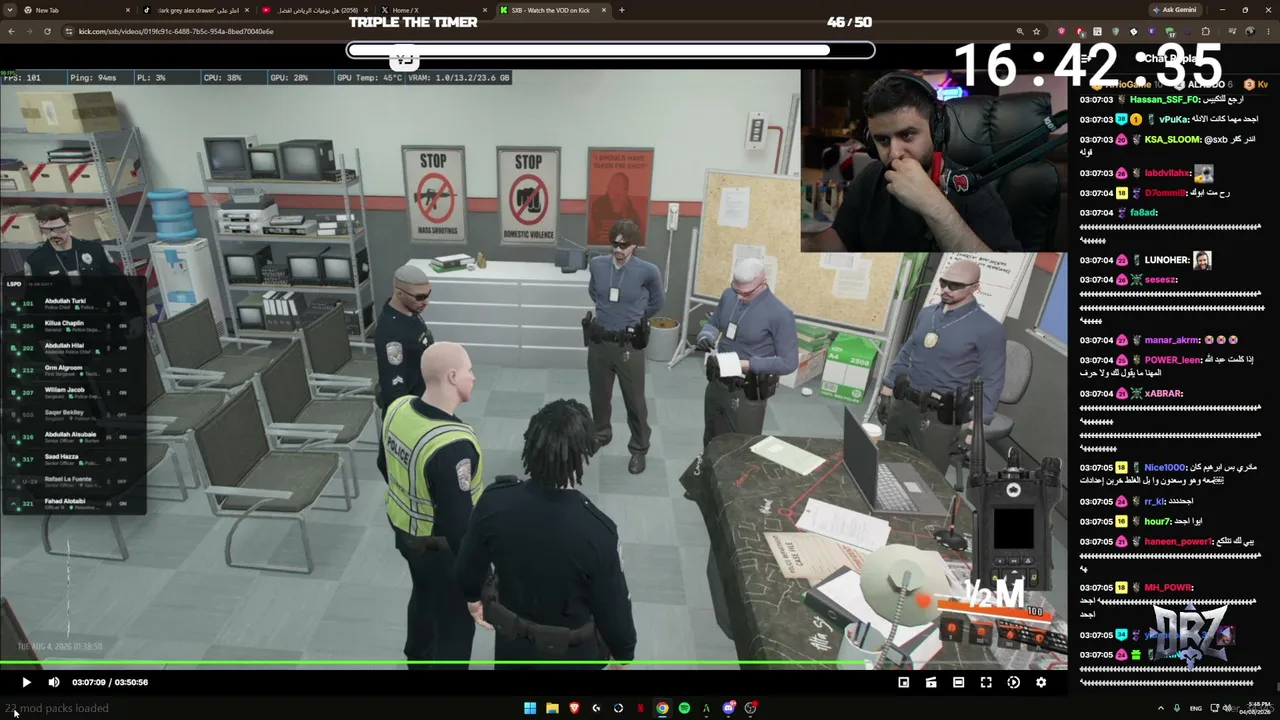1280x720 pixels.
Task: Open the Windows Start menu
Action: (530, 708)
